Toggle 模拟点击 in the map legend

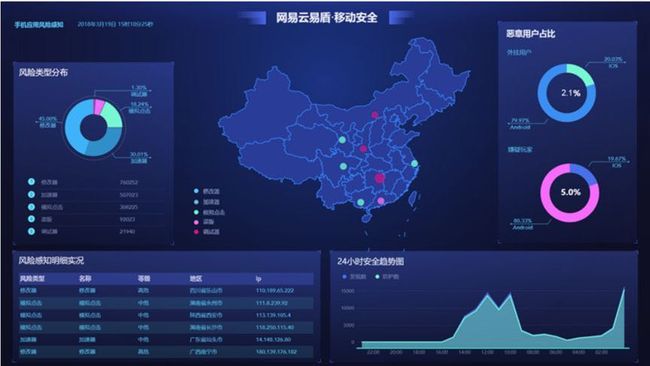(x=209, y=212)
